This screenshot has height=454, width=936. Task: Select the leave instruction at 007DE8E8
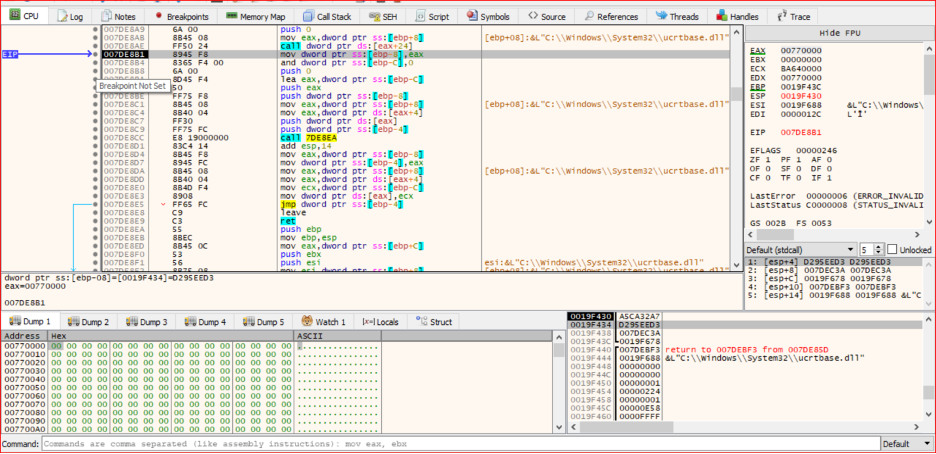[293, 213]
